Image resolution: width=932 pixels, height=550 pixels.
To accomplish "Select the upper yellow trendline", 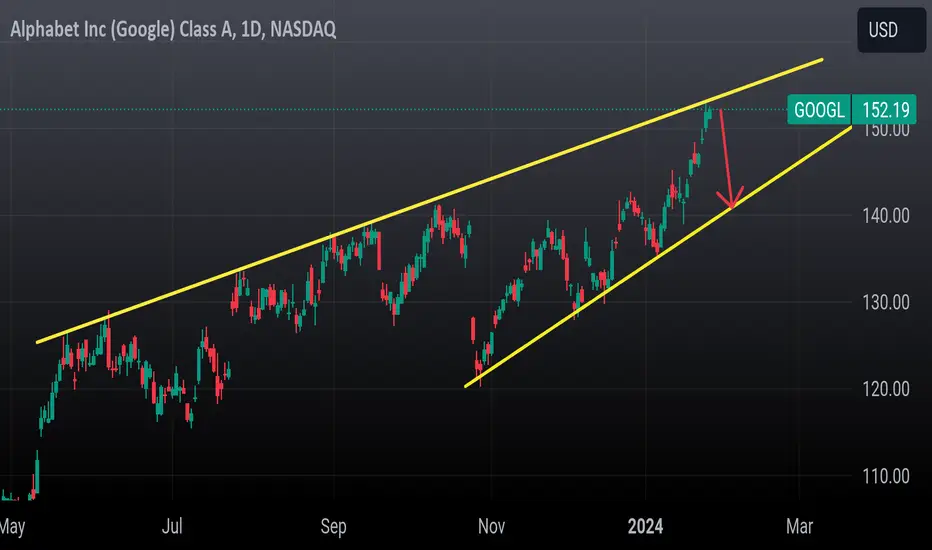I will [x=429, y=201].
